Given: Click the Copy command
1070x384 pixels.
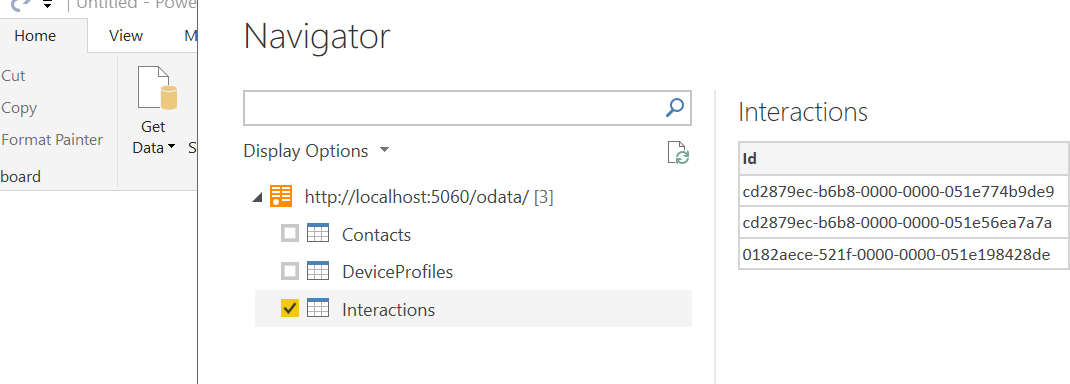Looking at the screenshot, I should pos(19,108).
